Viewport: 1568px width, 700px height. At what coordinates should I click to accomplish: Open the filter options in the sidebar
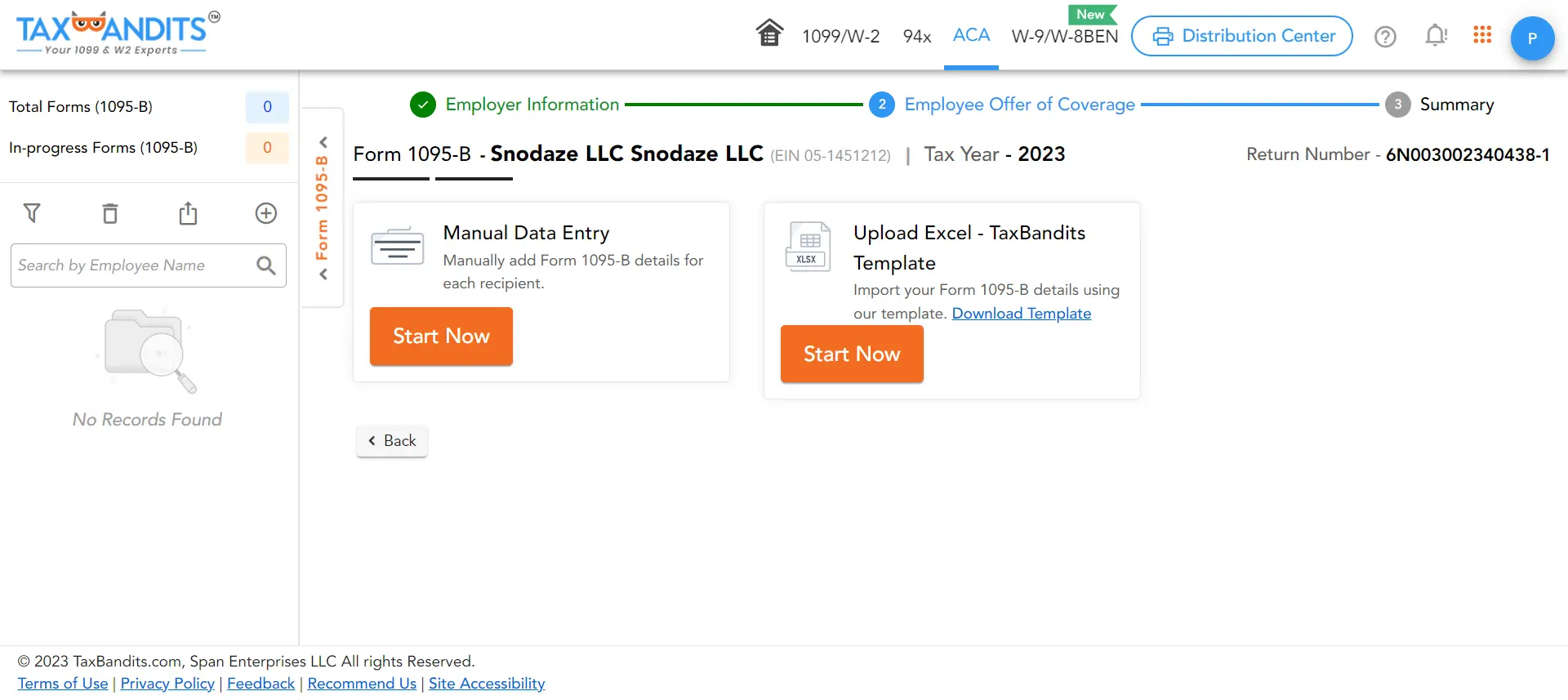coord(33,213)
